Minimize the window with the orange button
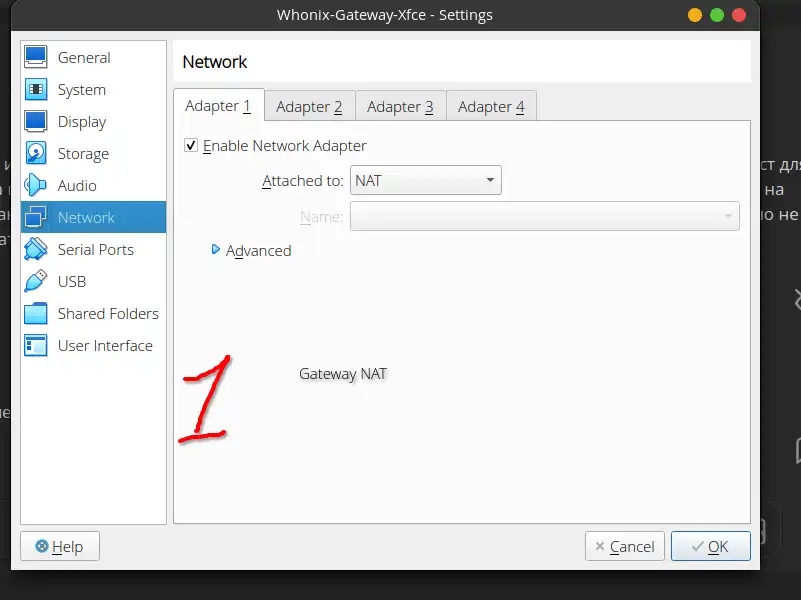The width and height of the screenshot is (801, 600). tap(695, 15)
